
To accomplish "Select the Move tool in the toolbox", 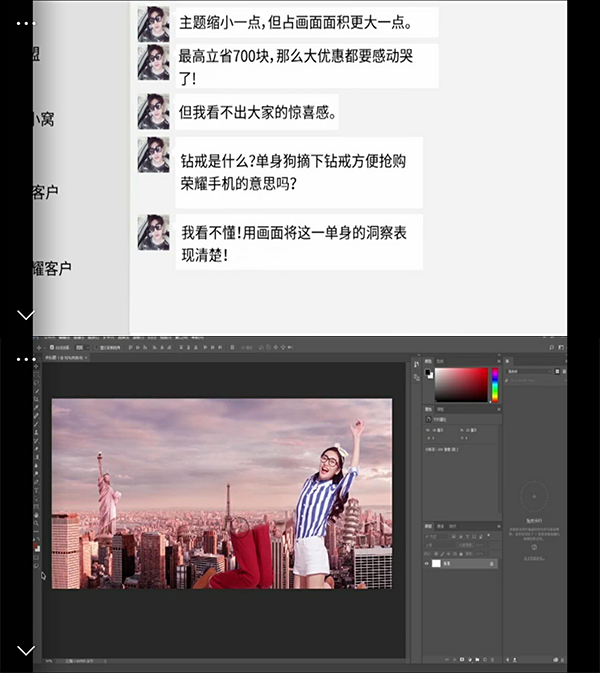I will pos(36,367).
